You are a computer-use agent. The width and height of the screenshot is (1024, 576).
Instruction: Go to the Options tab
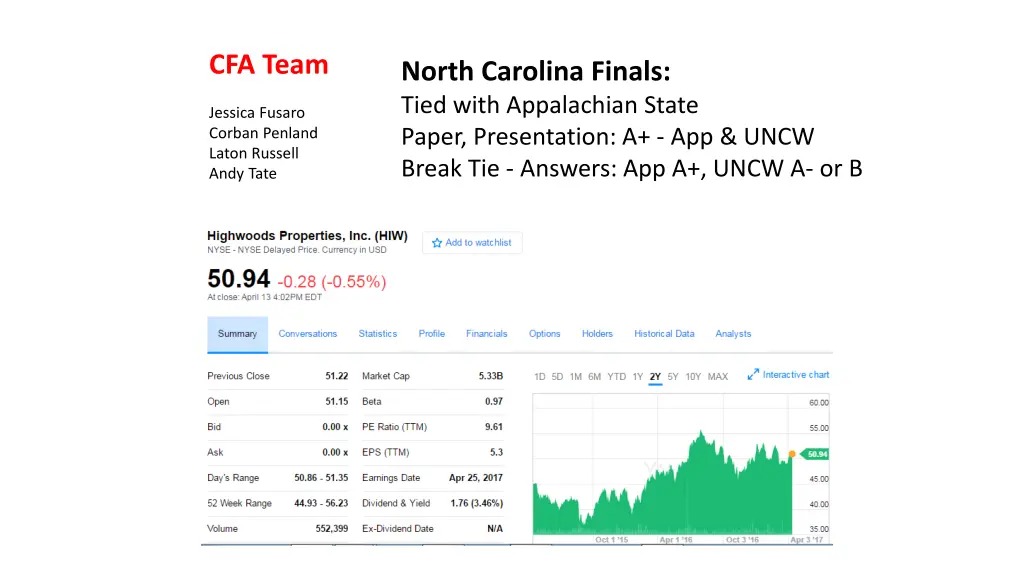click(545, 334)
